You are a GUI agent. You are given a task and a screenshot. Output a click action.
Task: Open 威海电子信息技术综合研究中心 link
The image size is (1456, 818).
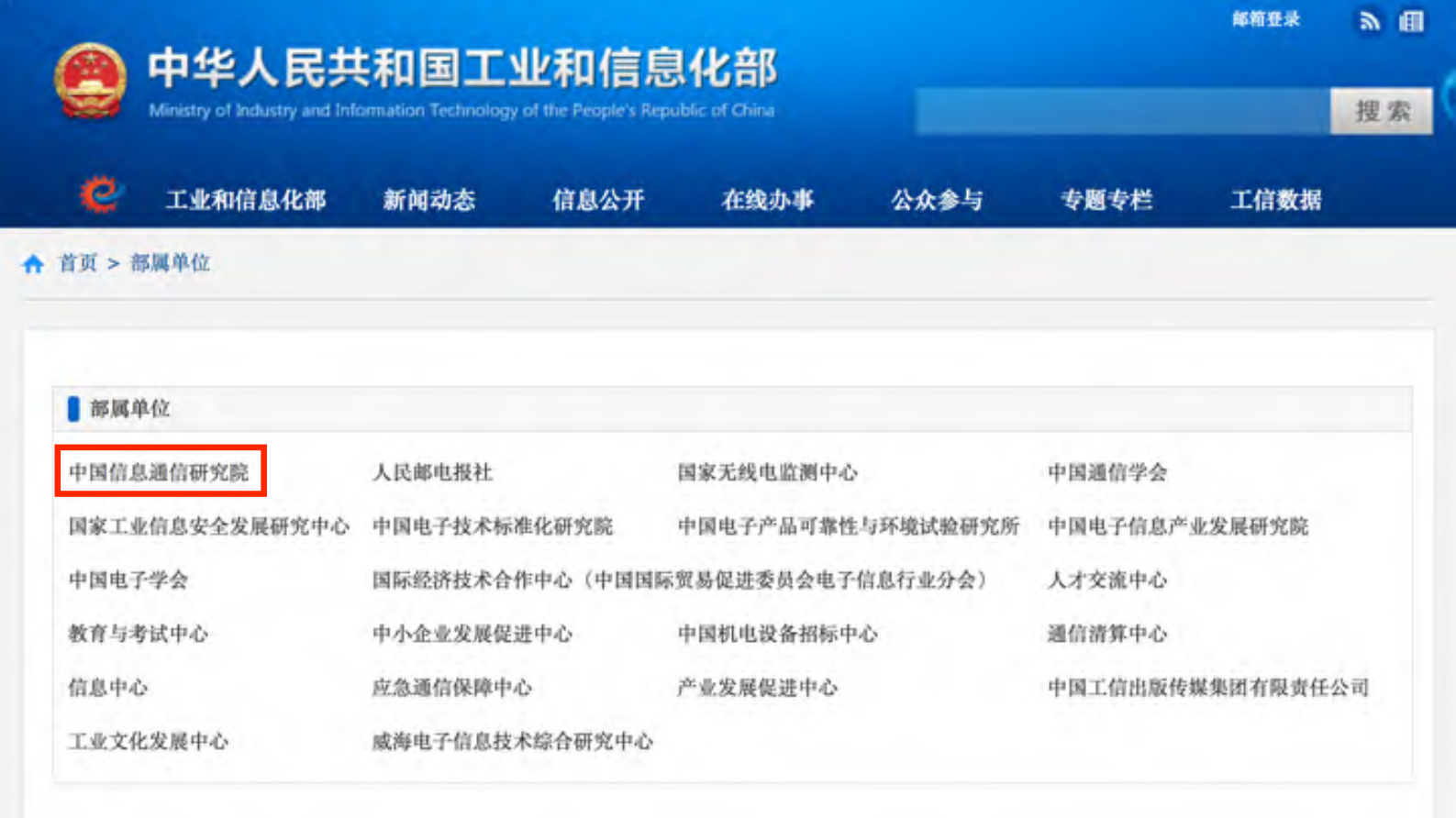point(513,741)
